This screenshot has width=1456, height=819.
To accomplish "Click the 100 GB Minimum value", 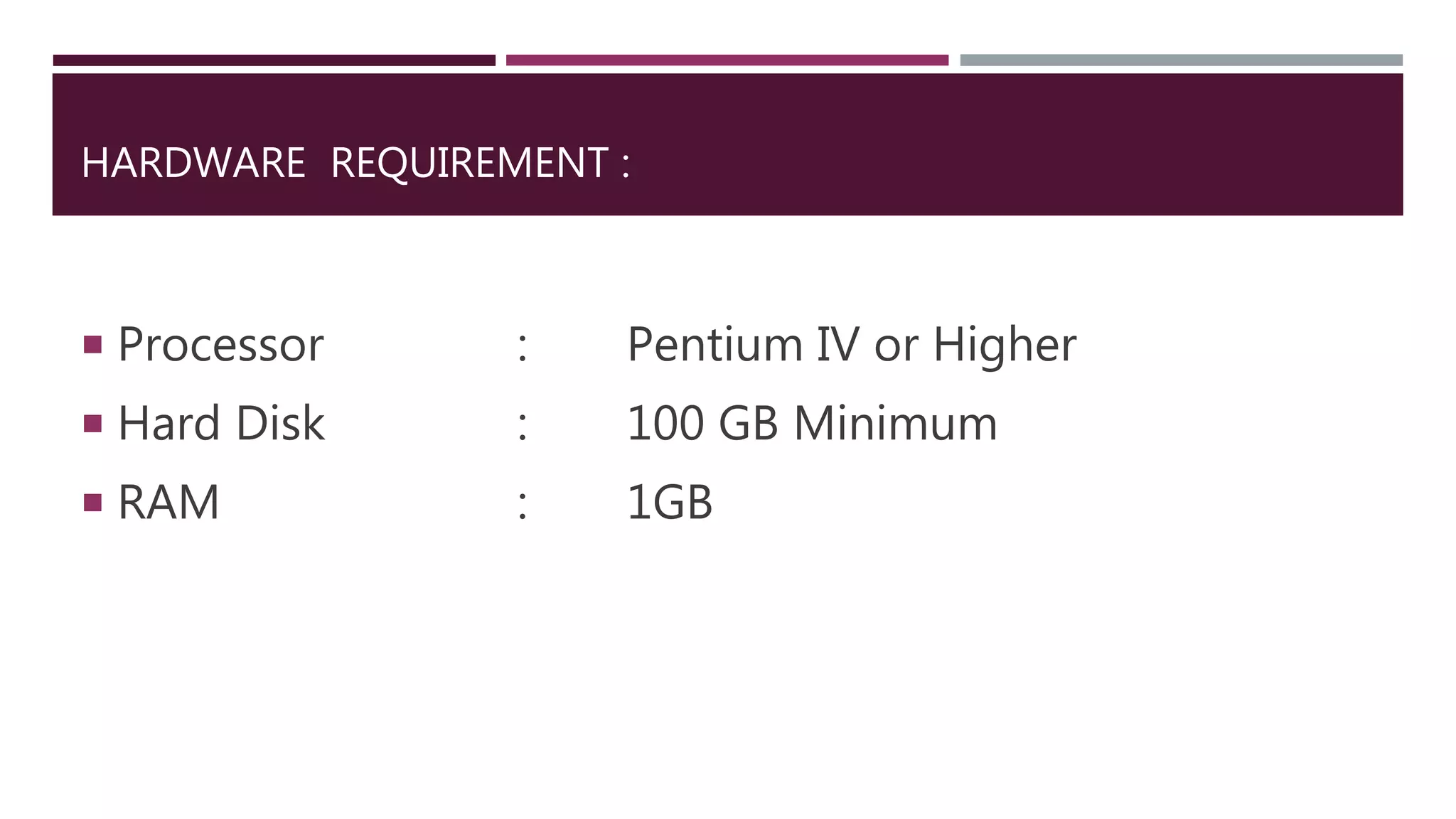I will [x=812, y=424].
